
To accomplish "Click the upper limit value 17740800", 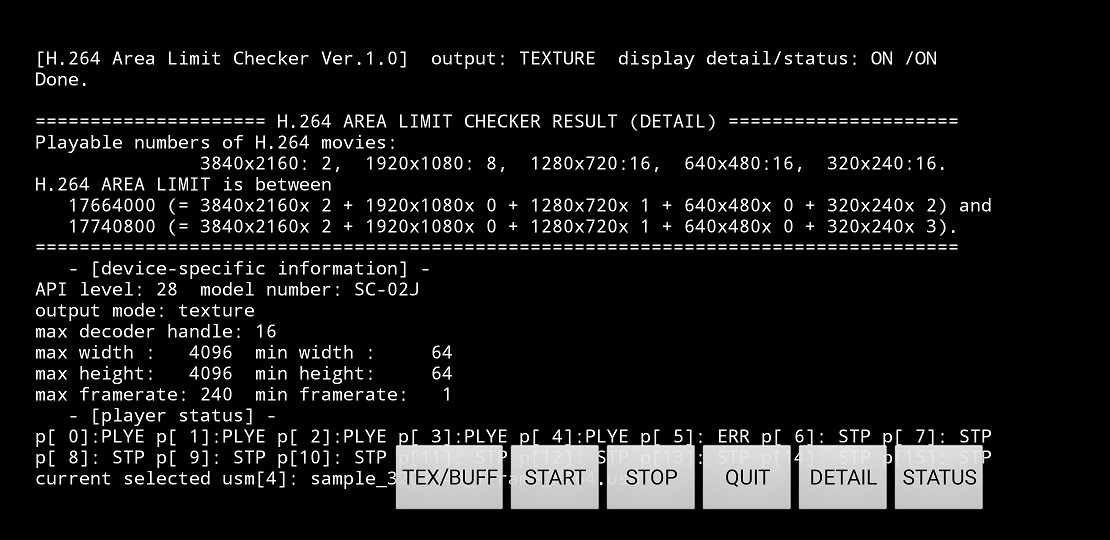I will (x=112, y=227).
